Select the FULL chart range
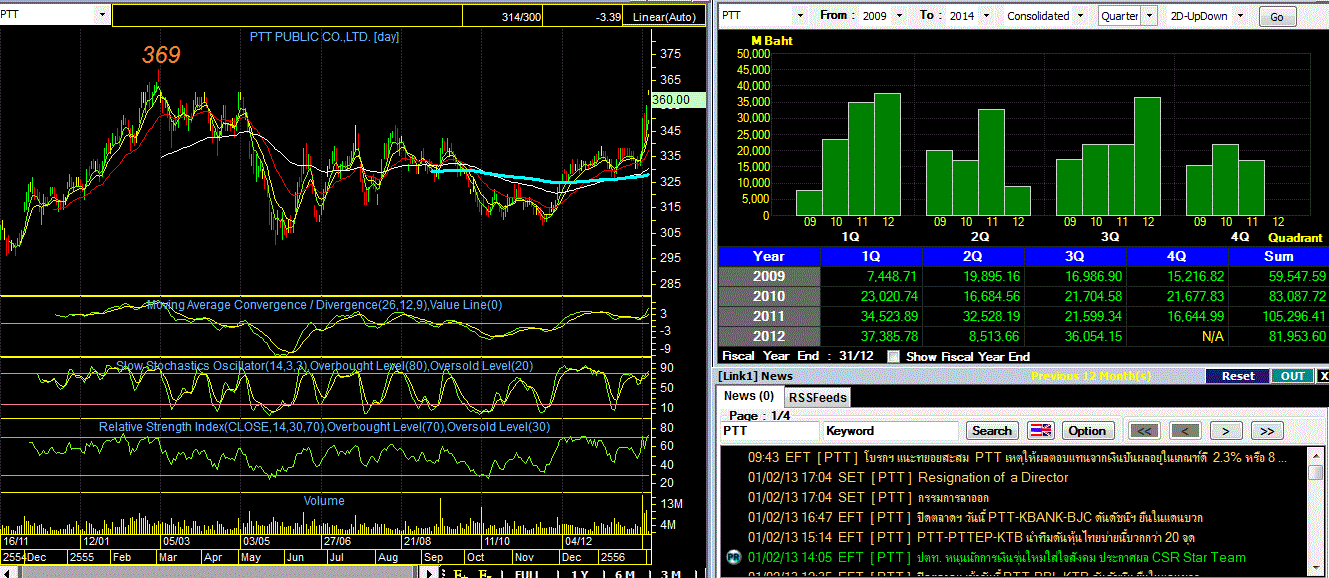 (x=526, y=573)
